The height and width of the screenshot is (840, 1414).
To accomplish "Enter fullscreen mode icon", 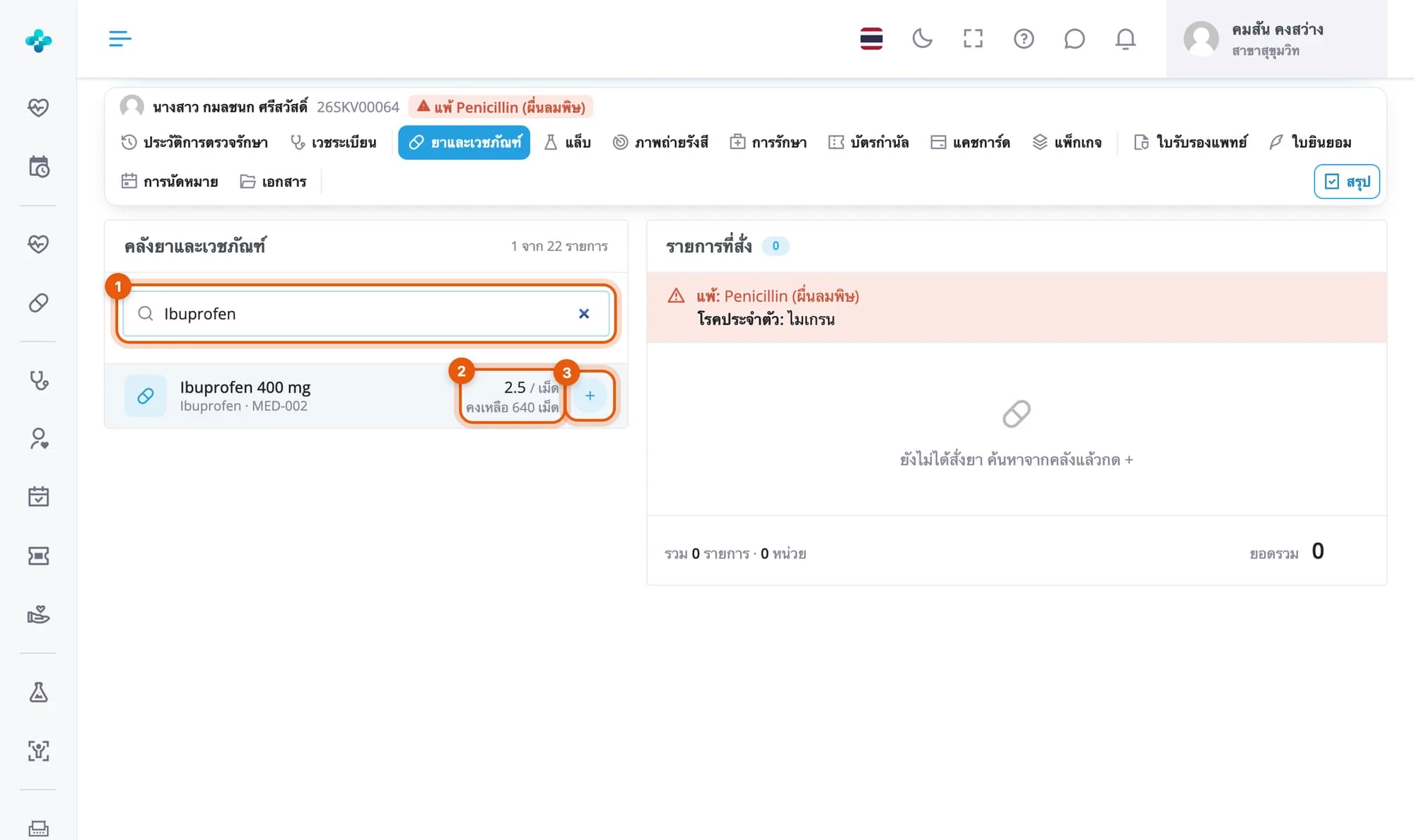I will coord(973,39).
